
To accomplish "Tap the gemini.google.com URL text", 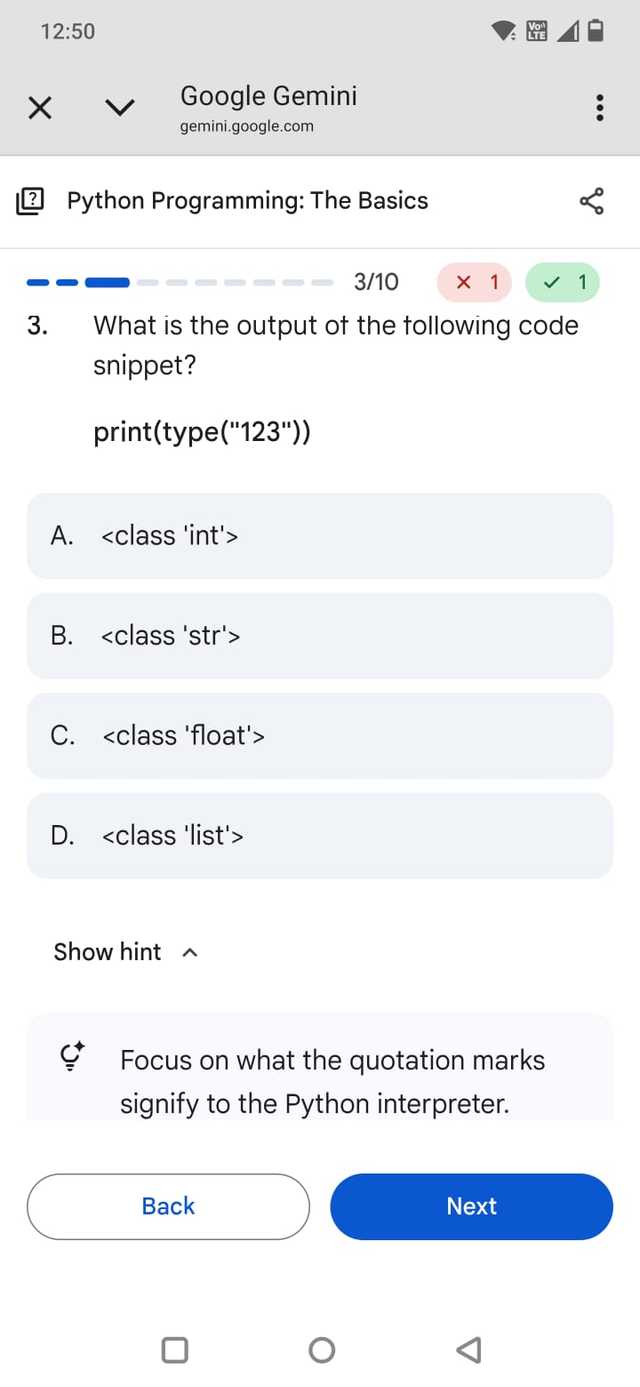I will pyautogui.click(x=247, y=126).
